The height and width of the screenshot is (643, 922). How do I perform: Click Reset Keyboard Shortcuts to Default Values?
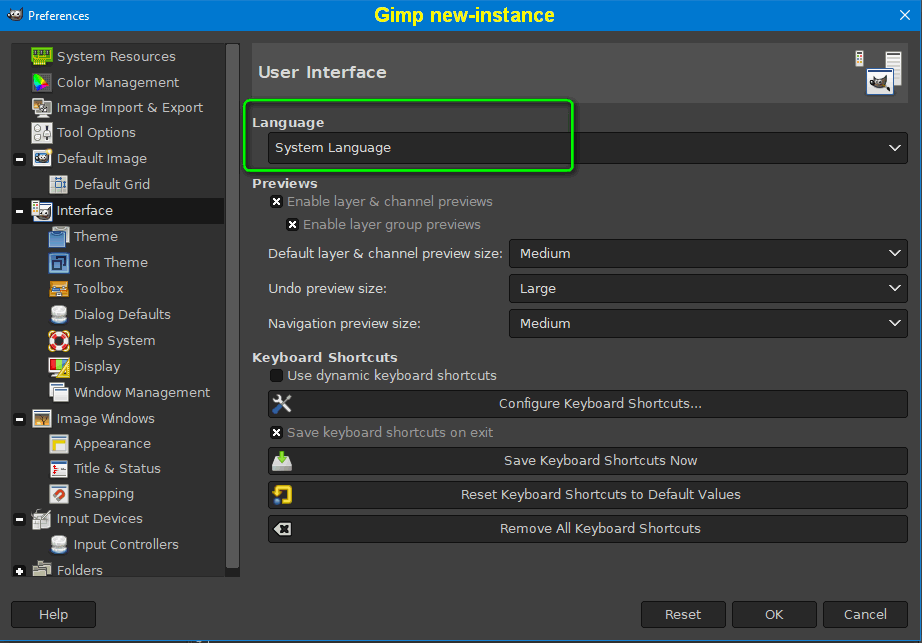pos(587,495)
